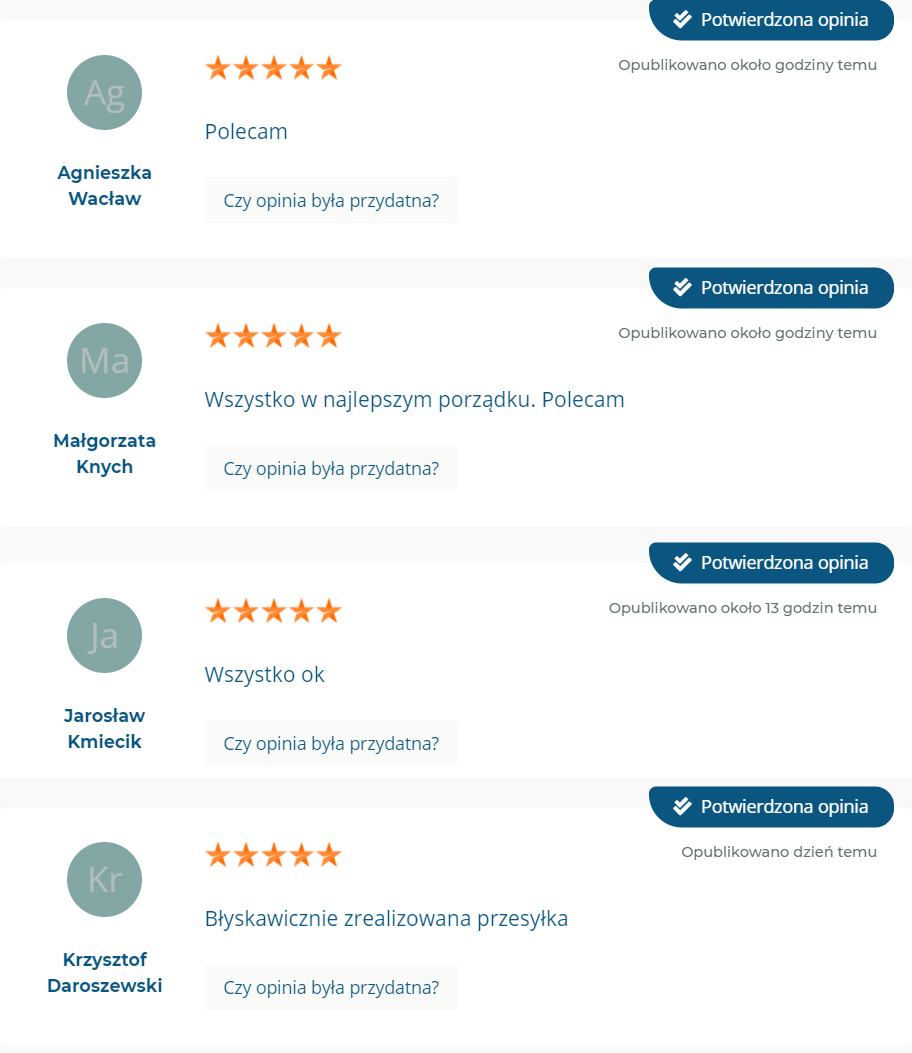Open Agnieszka Wacław reviewer name
The height and width of the screenshot is (1053, 912).
pos(104,185)
